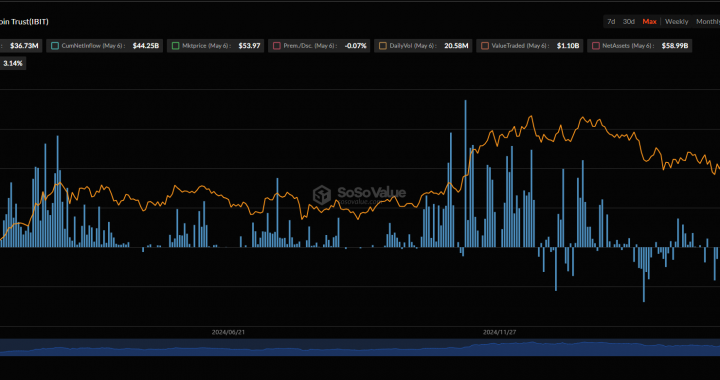720x380 pixels.
Task: Click the range navigator strip below the chart
Action: [360, 347]
